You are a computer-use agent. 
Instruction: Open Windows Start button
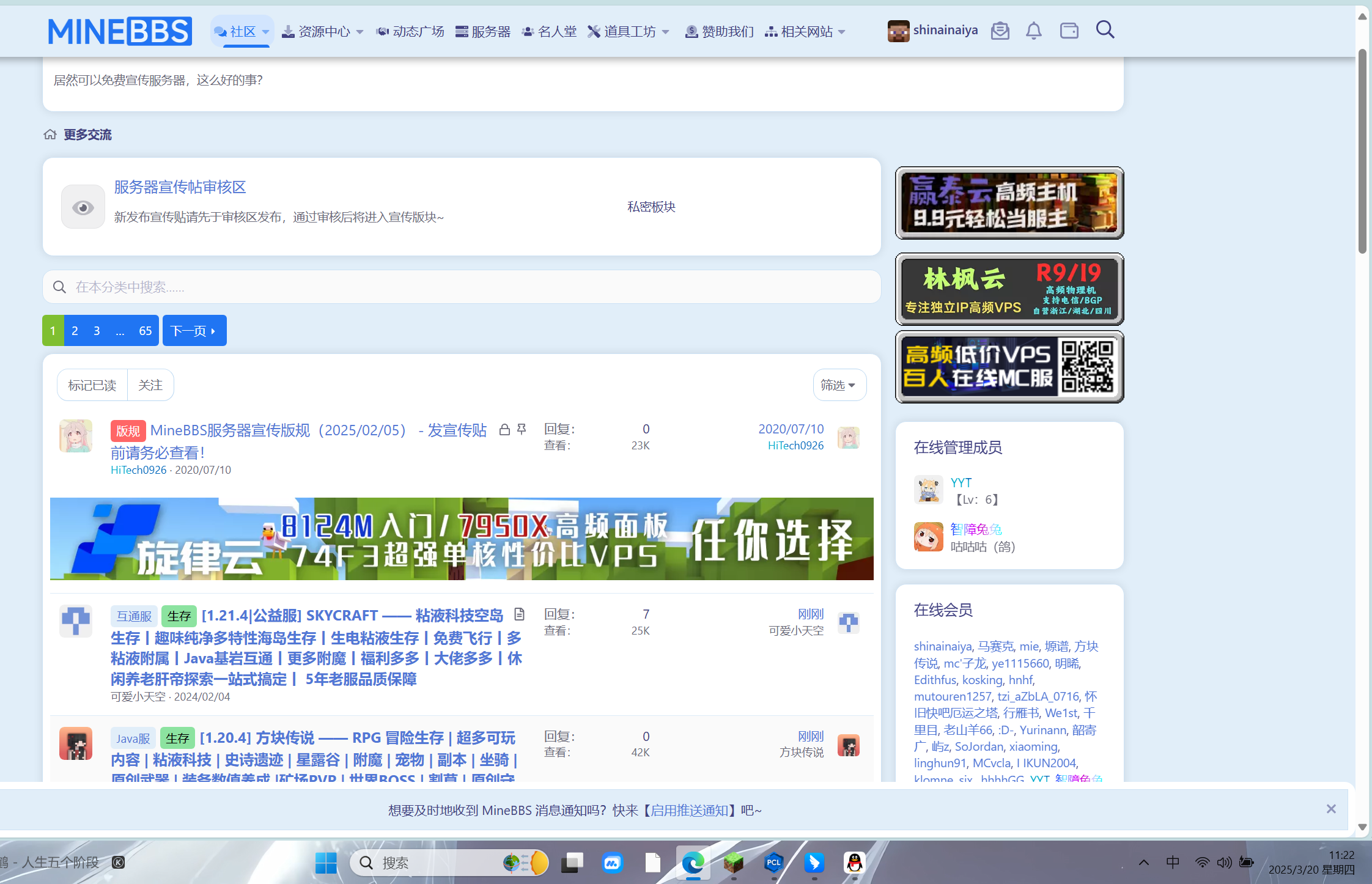coord(325,863)
